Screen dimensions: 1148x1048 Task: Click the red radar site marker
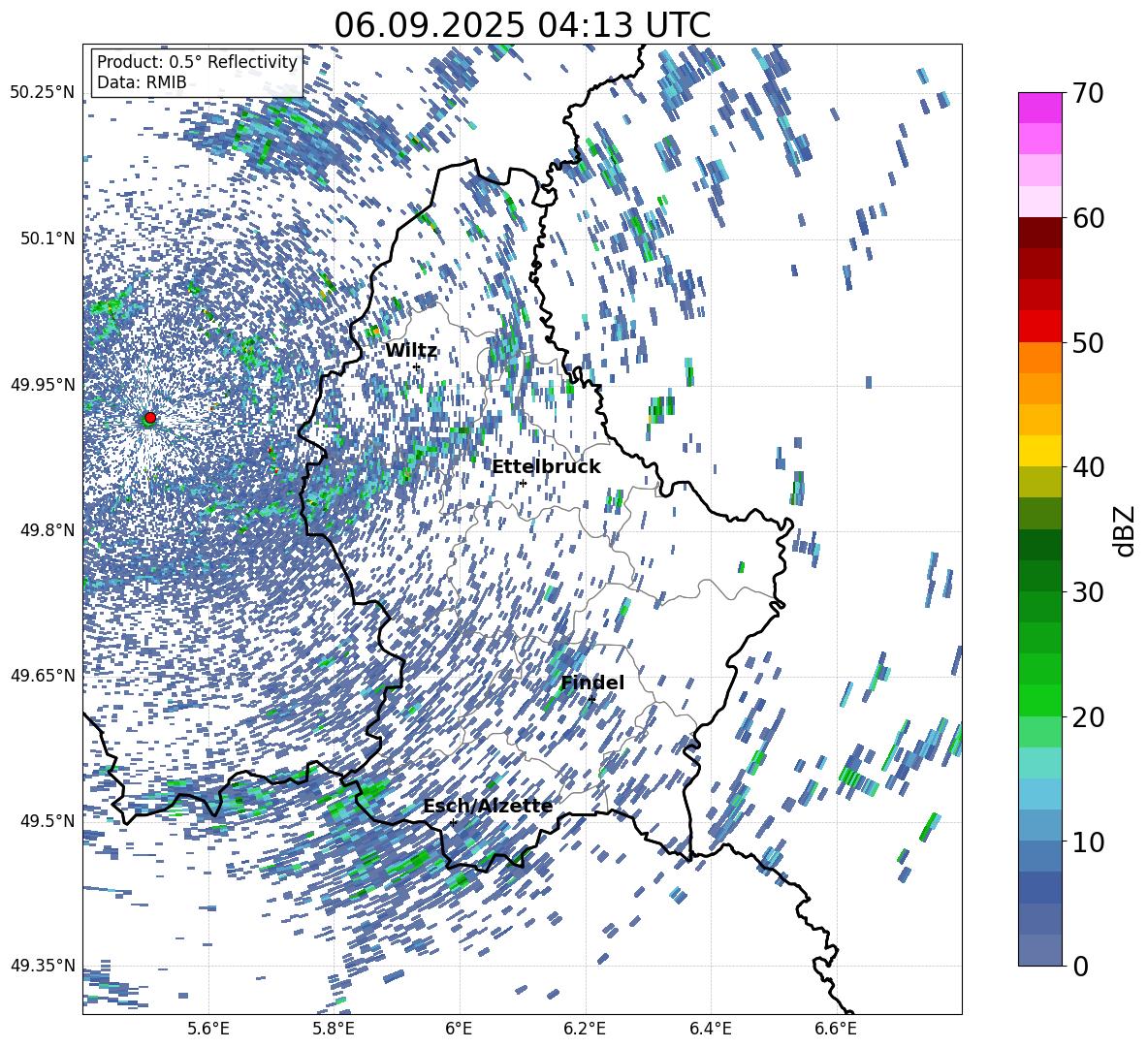tap(150, 418)
